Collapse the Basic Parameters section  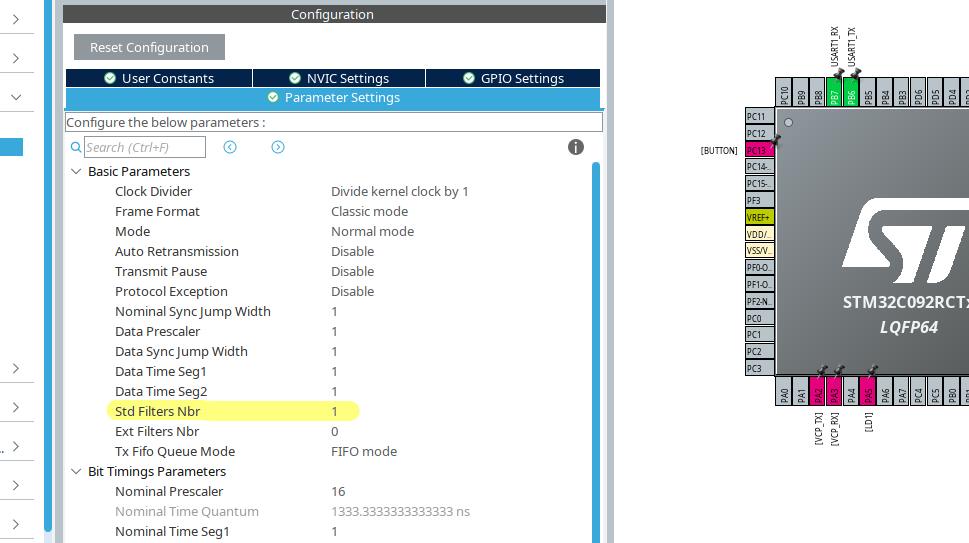click(x=76, y=172)
